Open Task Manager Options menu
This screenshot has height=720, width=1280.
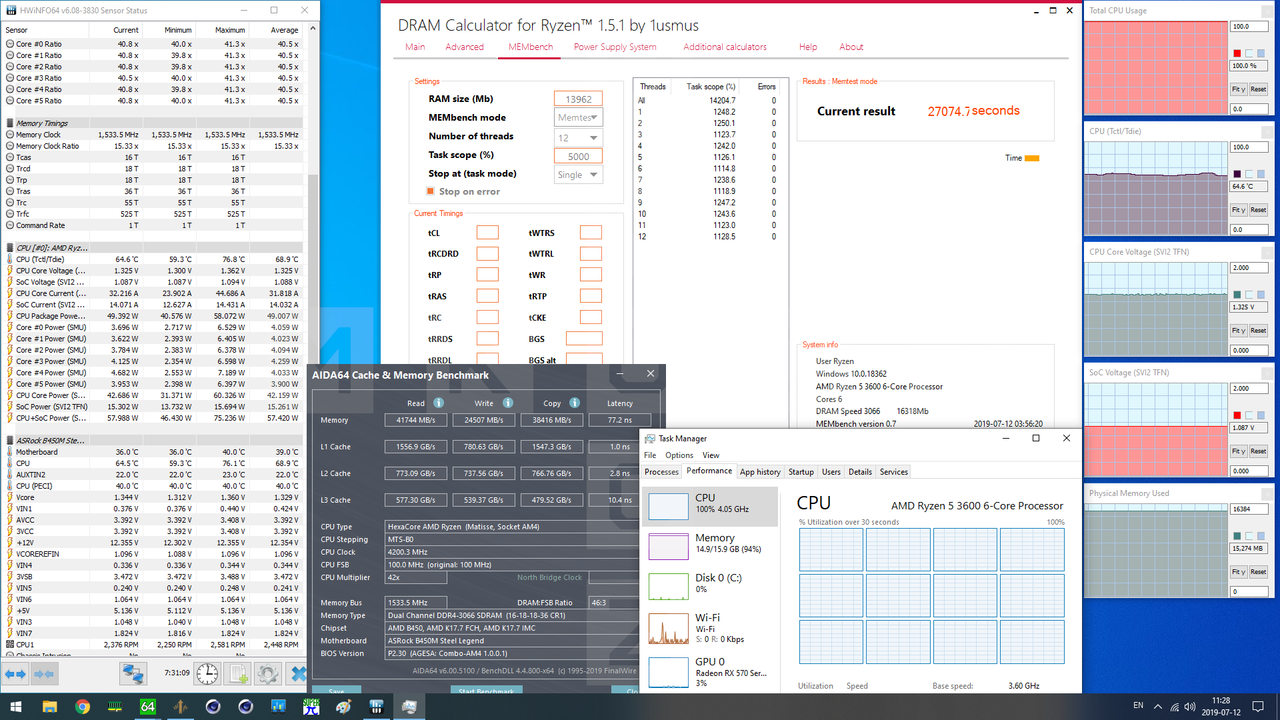coord(679,455)
